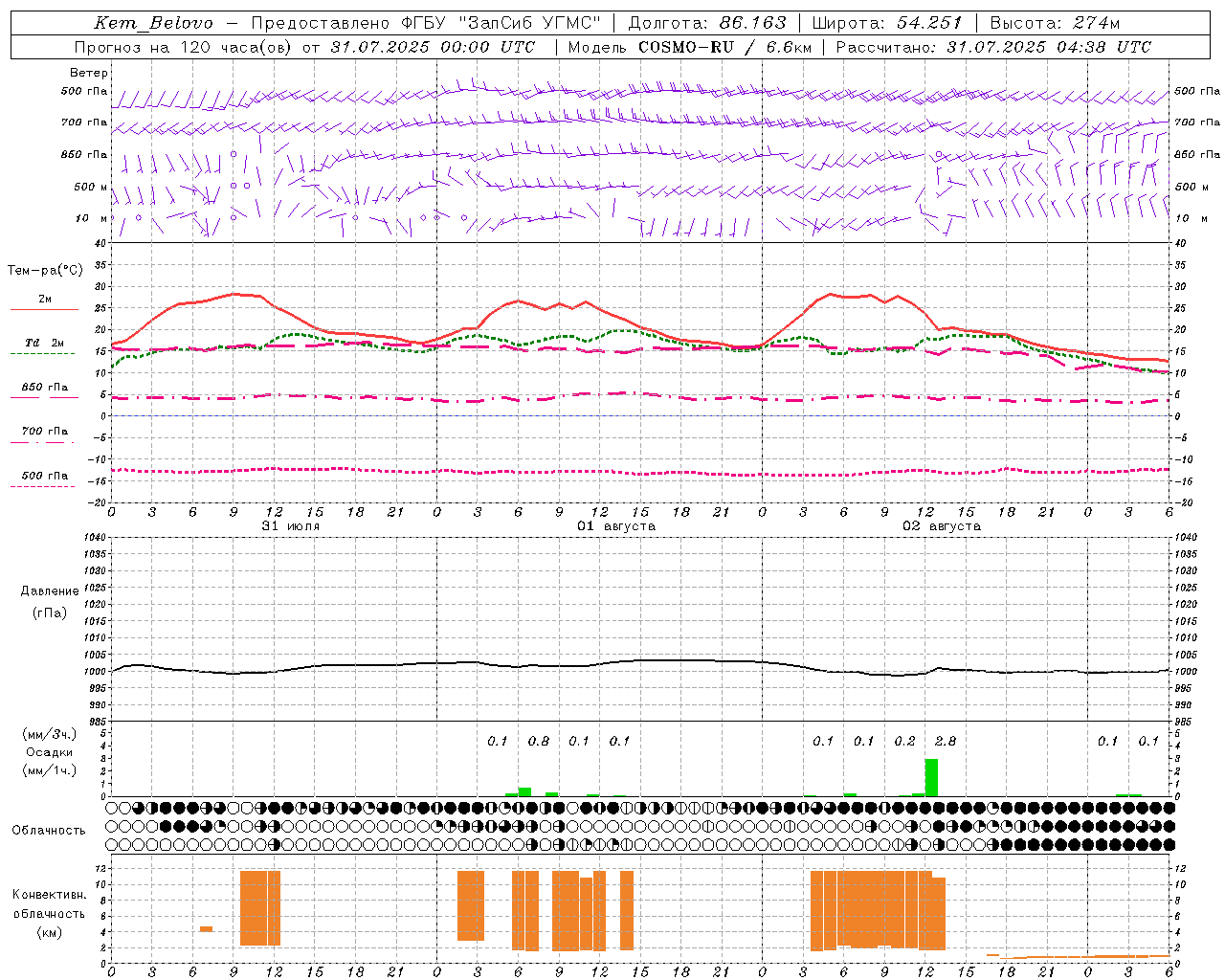Click the precipitation value 0.8

click(x=539, y=741)
